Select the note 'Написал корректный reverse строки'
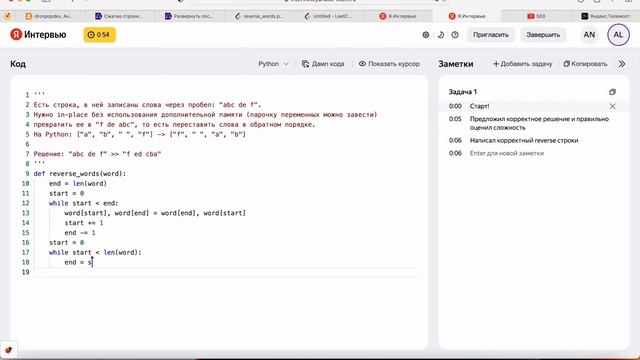Screen dimensions: 640x360 524,140
